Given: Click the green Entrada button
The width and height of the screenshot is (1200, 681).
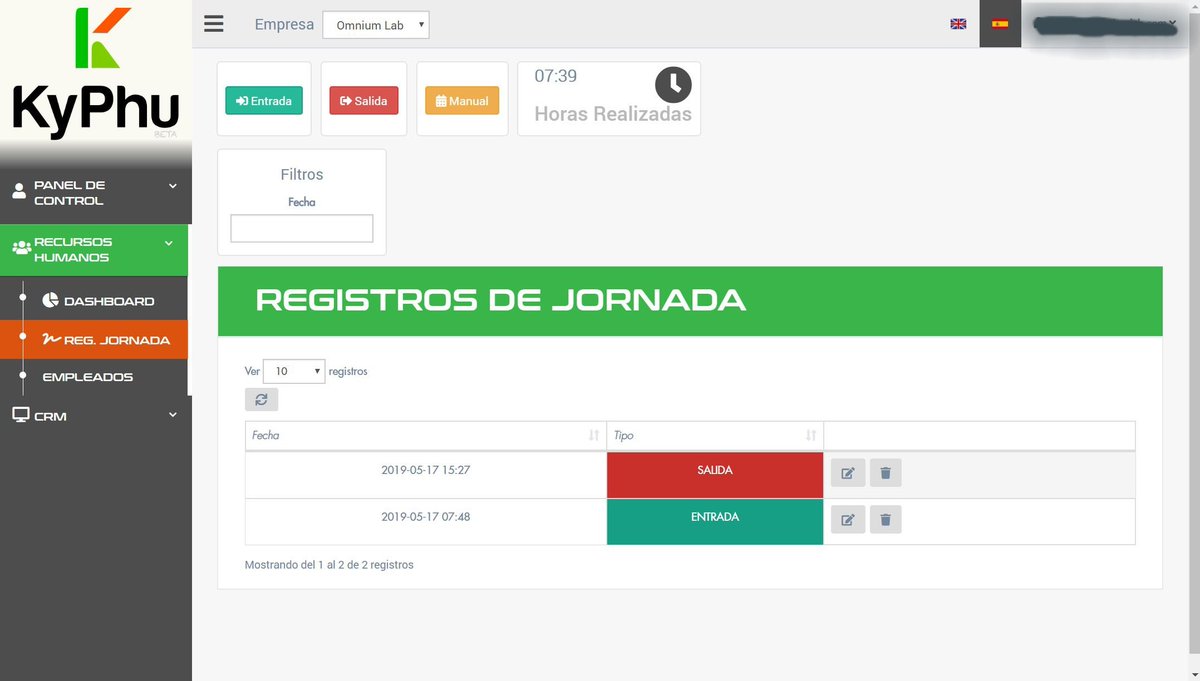Looking at the screenshot, I should pos(264,101).
